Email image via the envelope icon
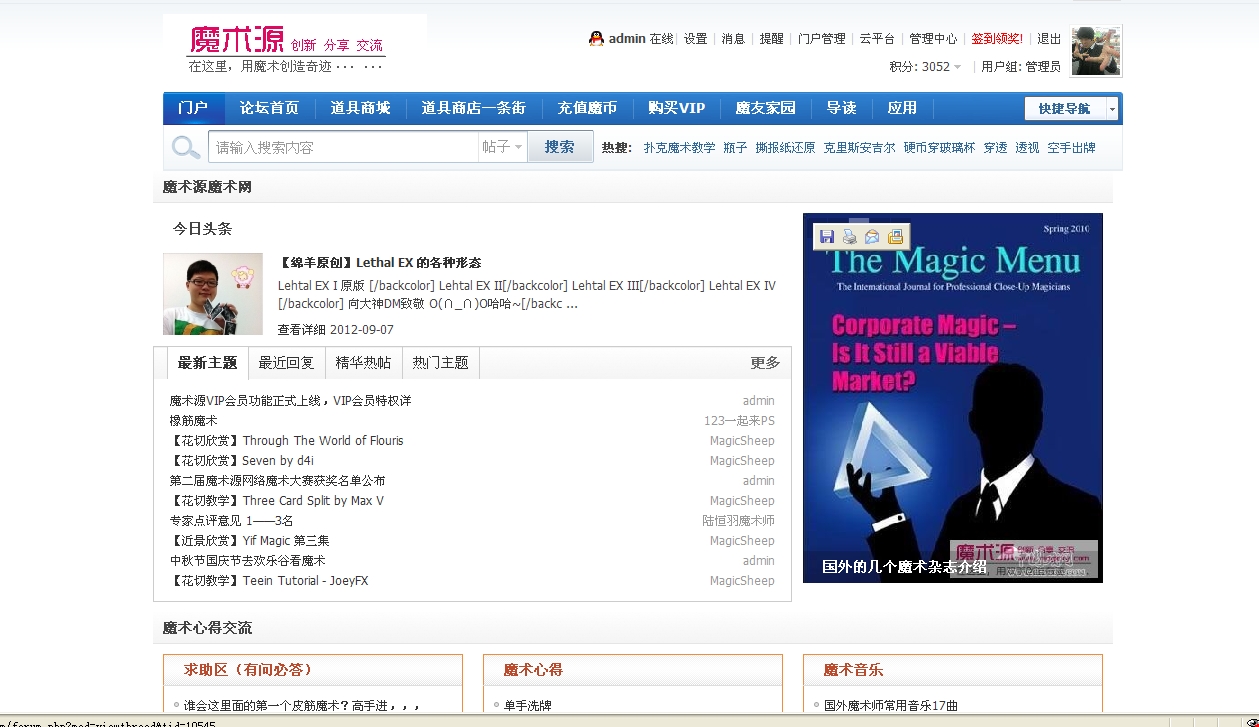Viewport: 1259px width, 727px height. [872, 236]
